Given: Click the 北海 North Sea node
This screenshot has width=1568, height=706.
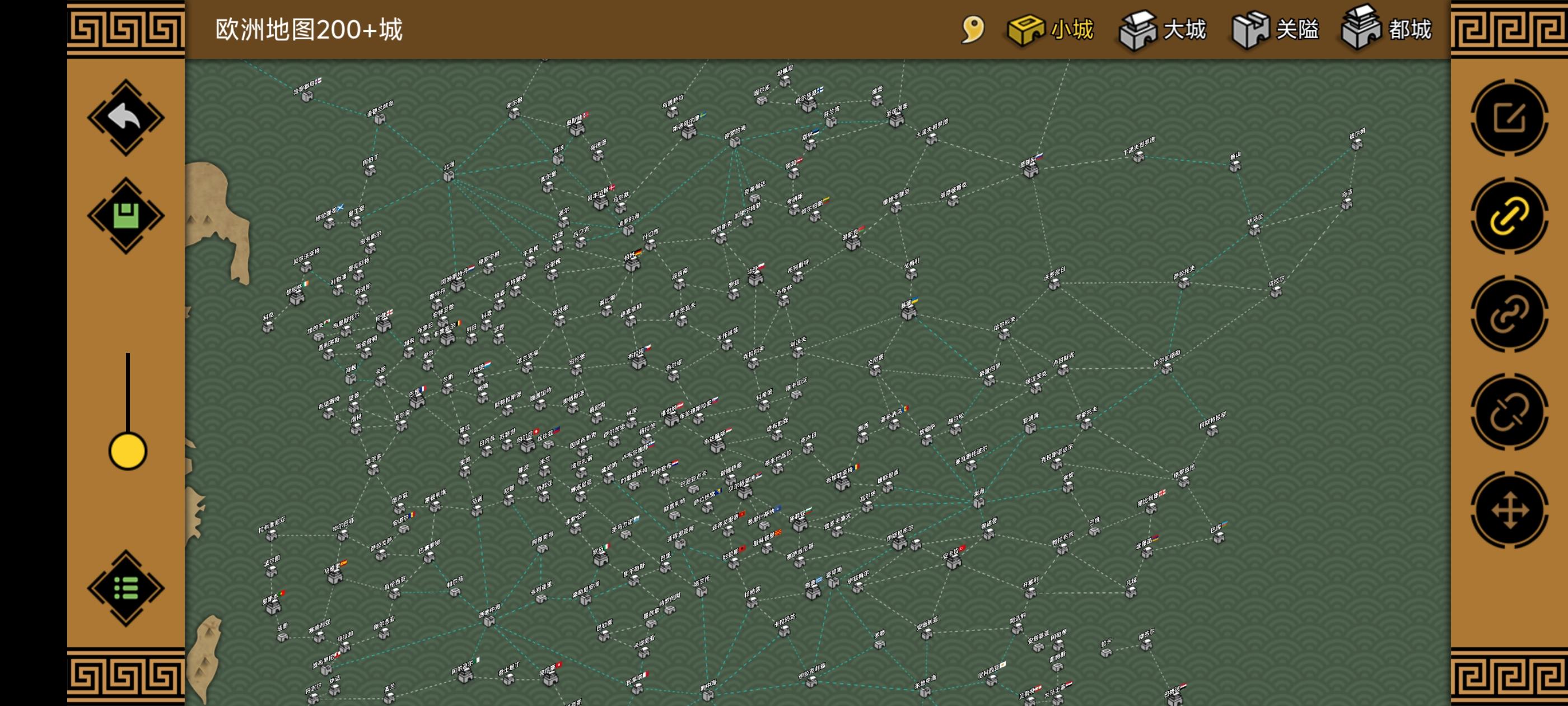Looking at the screenshot, I should (449, 175).
